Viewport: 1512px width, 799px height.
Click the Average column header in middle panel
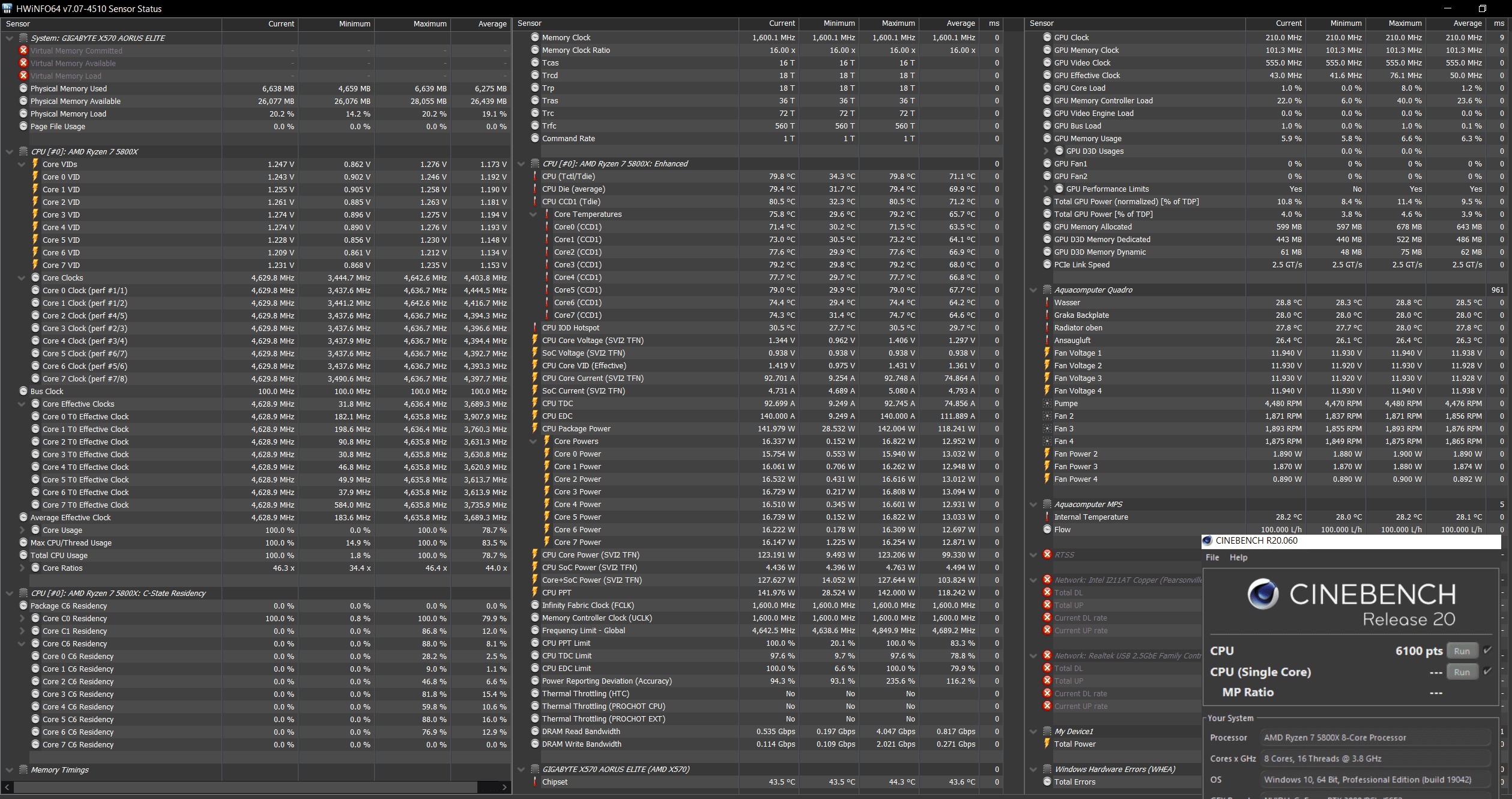[x=949, y=23]
